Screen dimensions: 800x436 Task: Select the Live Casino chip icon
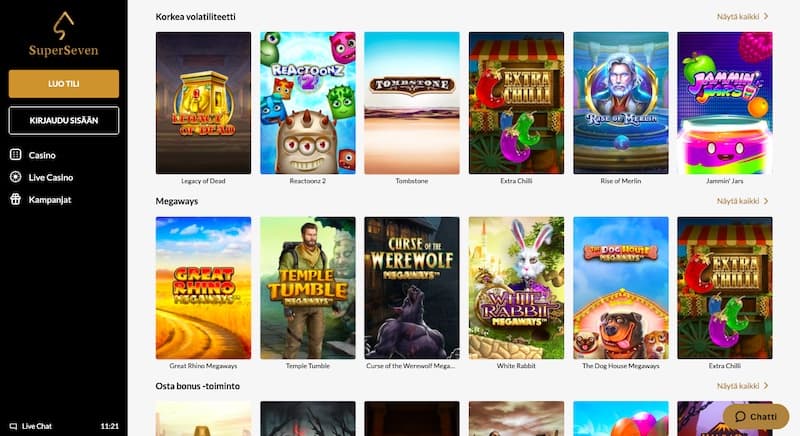pyautogui.click(x=16, y=177)
